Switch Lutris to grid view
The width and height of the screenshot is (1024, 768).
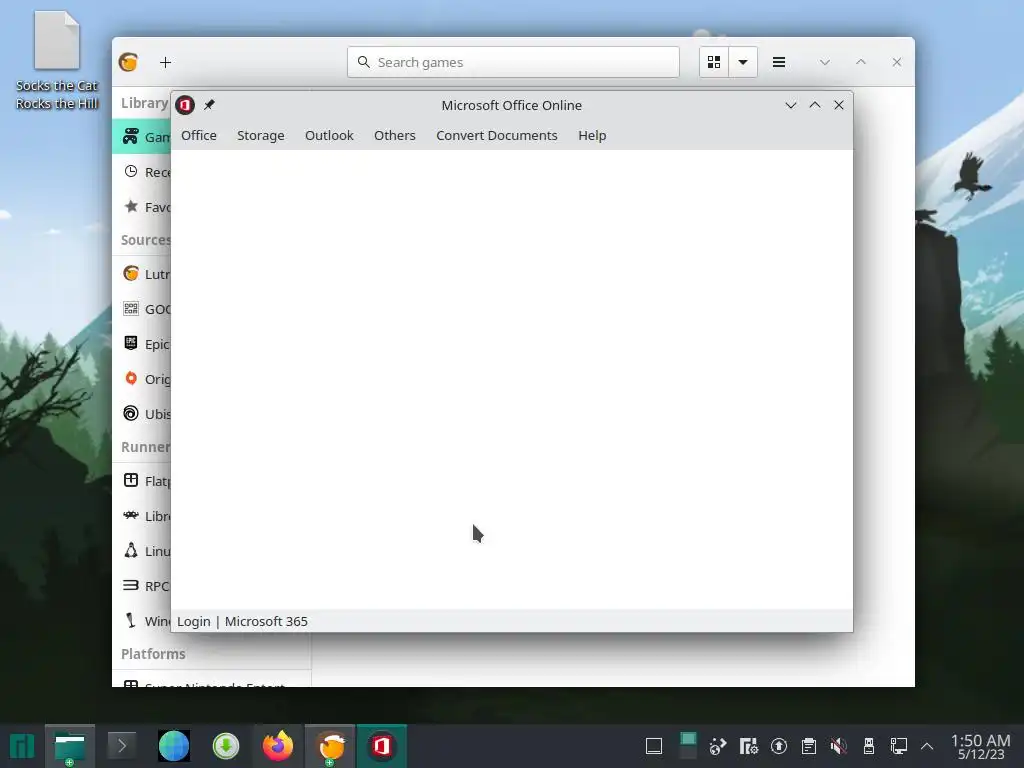pyautogui.click(x=714, y=62)
